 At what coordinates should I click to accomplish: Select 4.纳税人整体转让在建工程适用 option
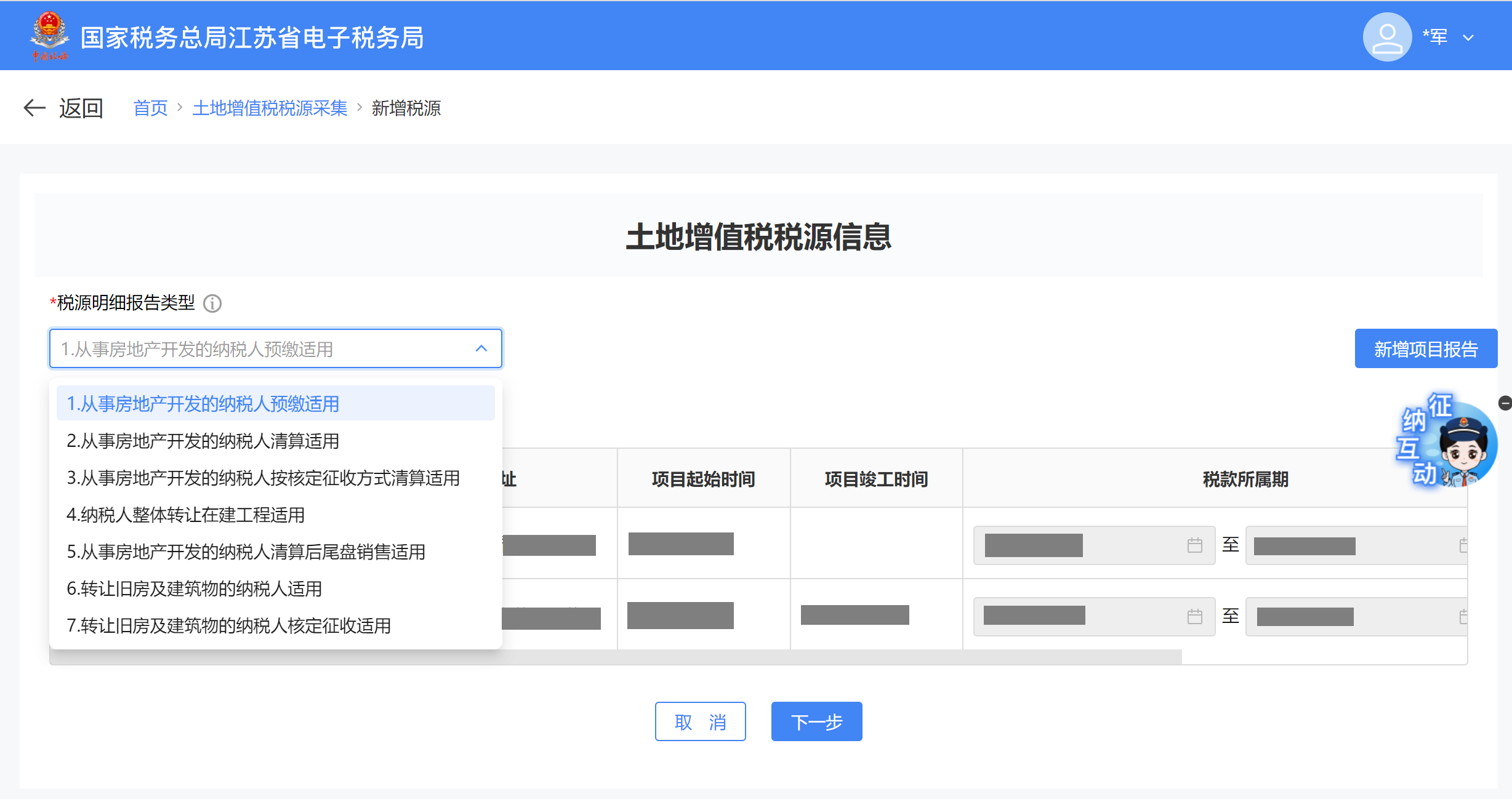(186, 515)
